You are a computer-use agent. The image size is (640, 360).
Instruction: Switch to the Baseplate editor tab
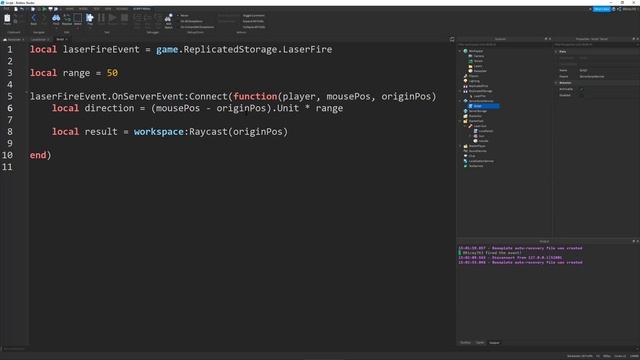(x=13, y=40)
